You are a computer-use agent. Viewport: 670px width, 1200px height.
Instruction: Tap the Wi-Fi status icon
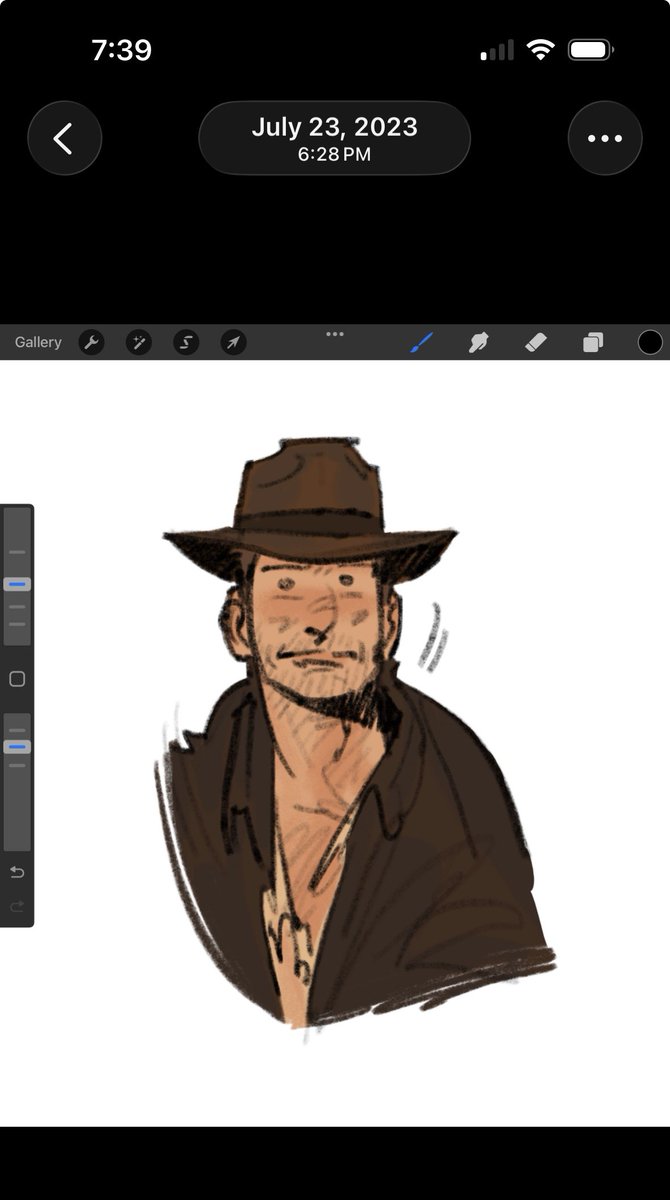pos(541,50)
